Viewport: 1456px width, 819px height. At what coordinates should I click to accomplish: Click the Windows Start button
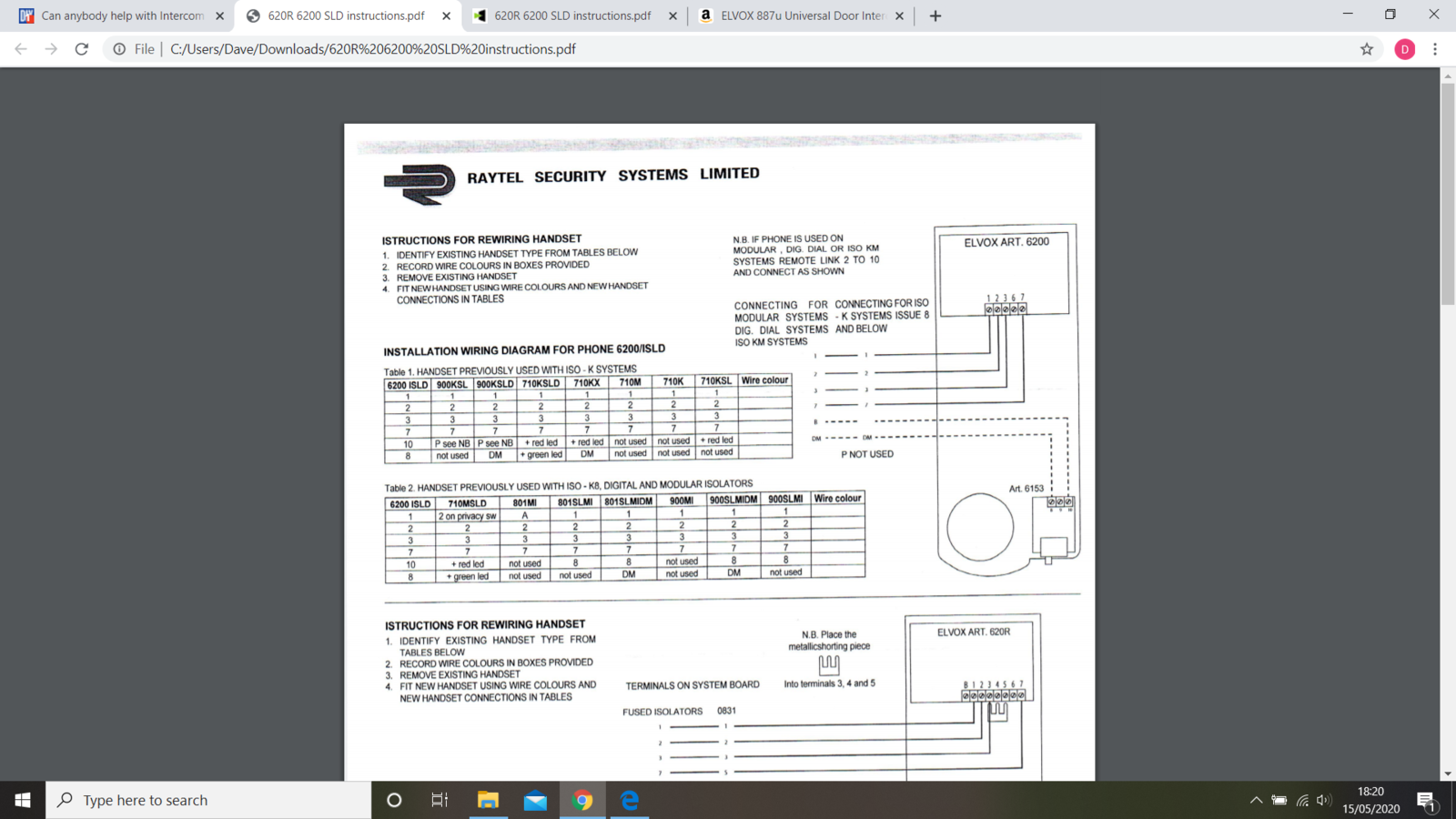click(x=23, y=800)
